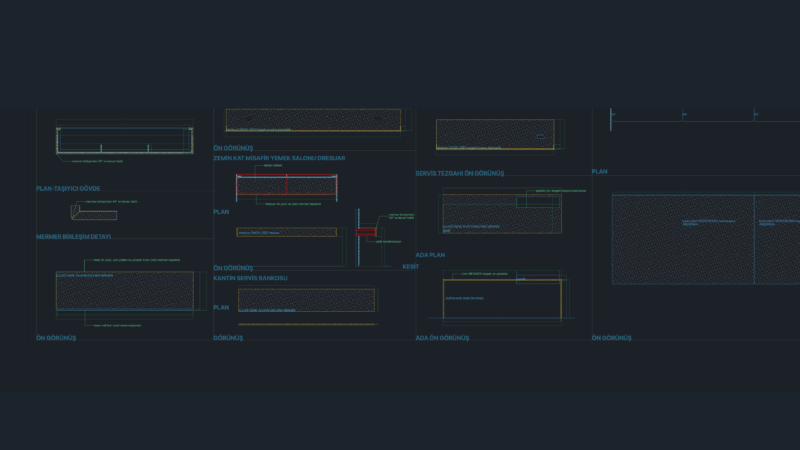800x450 pixels.
Task: Click the GÖRÜNÜŞ label below kantin bankosu
Action: coord(228,338)
